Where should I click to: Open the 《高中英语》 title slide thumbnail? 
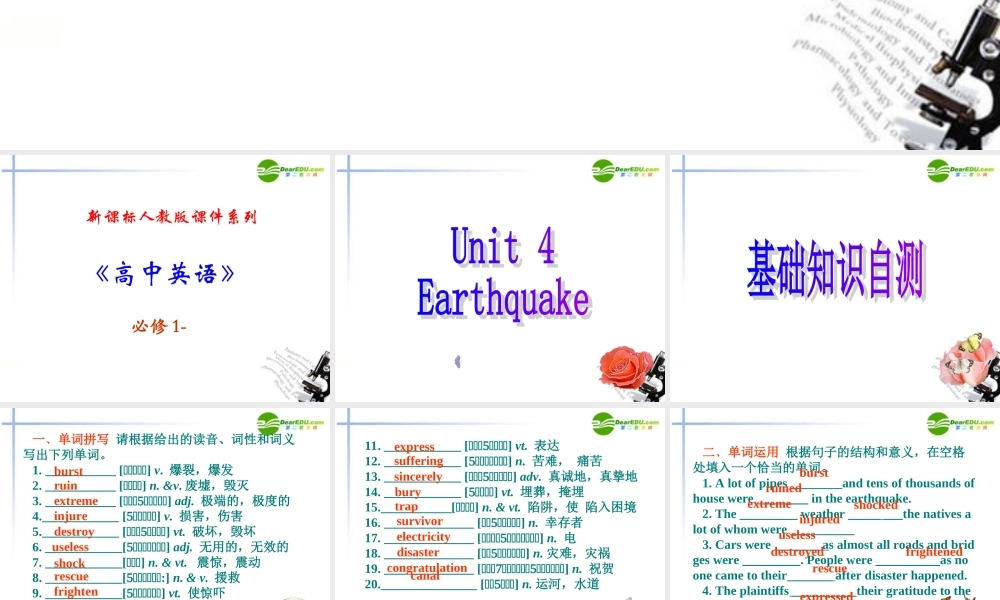[165, 278]
